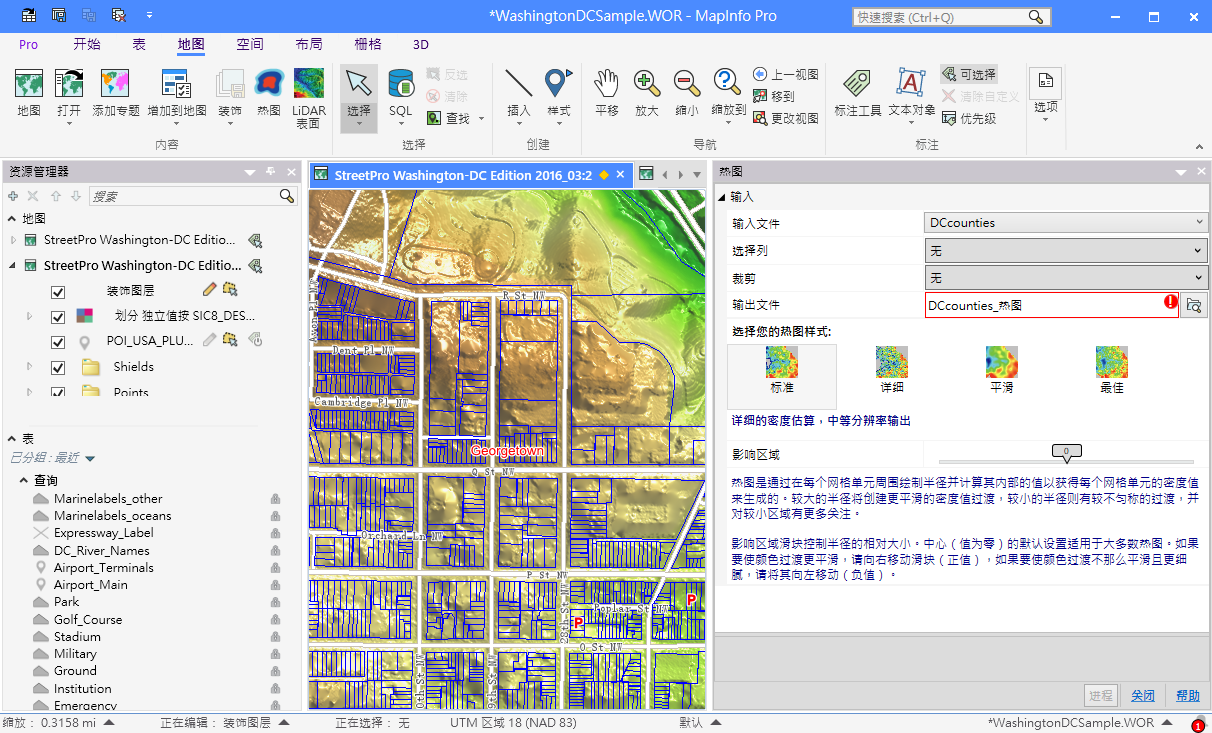Collapse the 输入 section in 热图 panel
This screenshot has width=1212, height=733.
[x=722, y=197]
